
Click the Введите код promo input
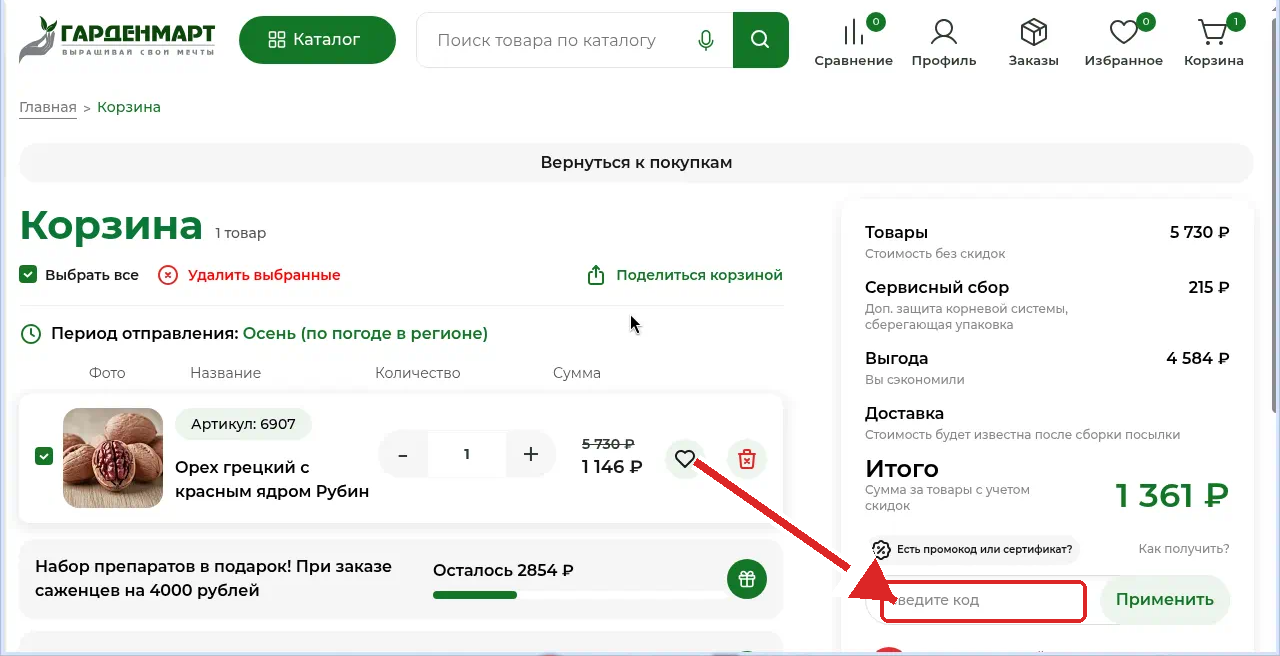tap(984, 601)
